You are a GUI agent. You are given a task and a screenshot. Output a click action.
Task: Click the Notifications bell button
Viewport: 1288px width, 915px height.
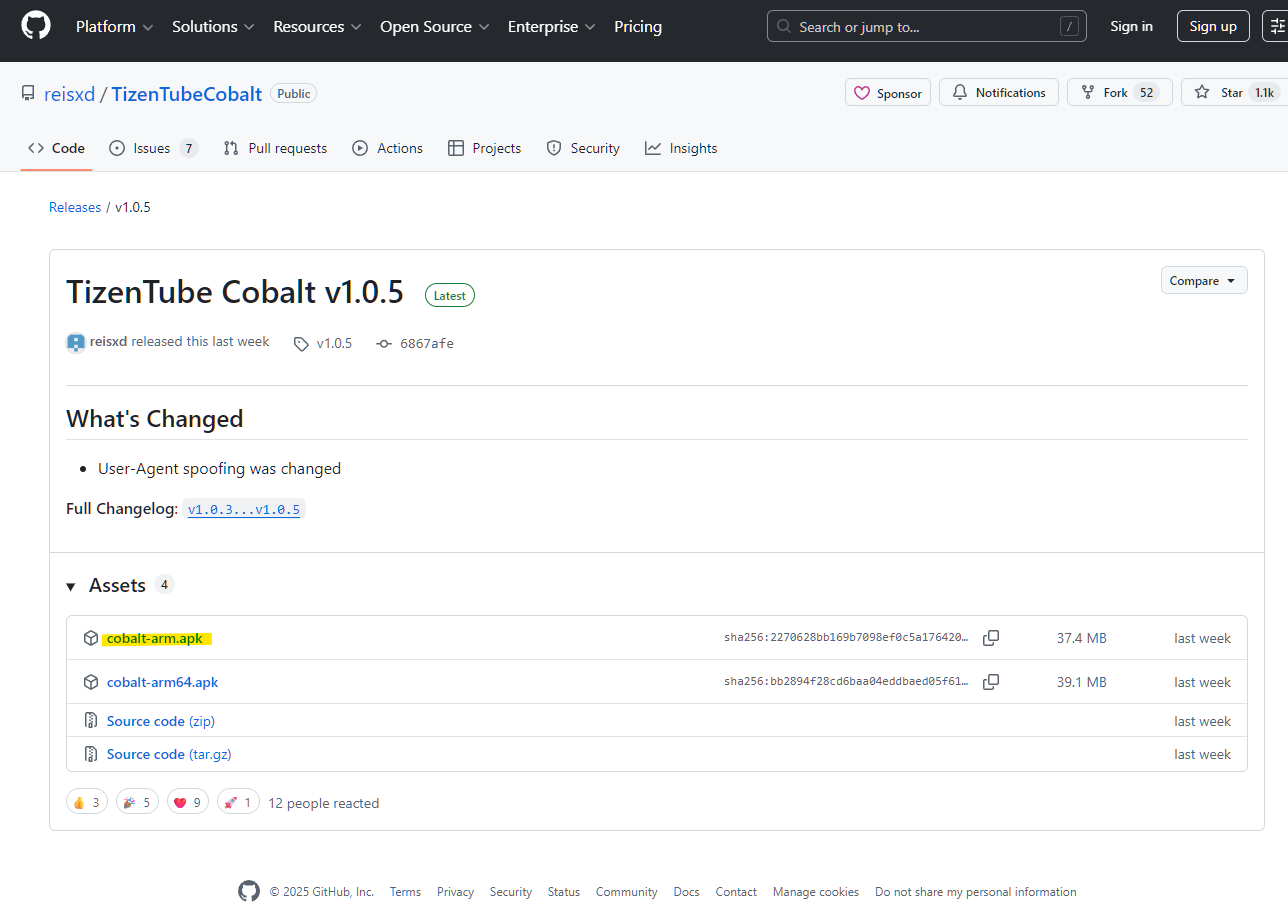point(999,93)
